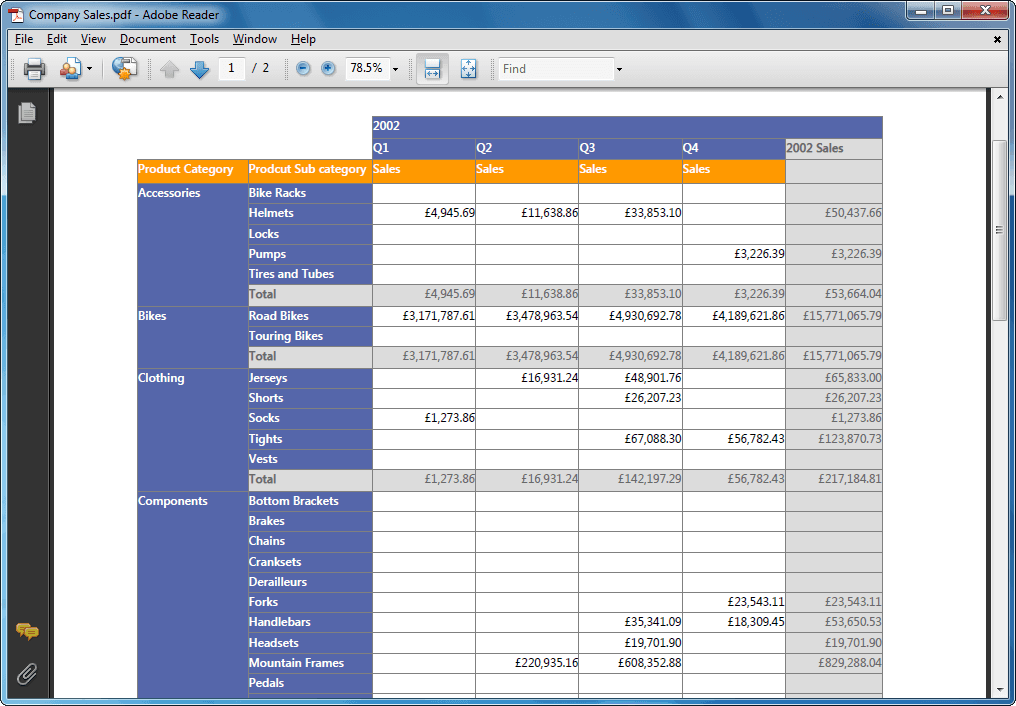Open the Find options dropdown arrow

click(619, 69)
